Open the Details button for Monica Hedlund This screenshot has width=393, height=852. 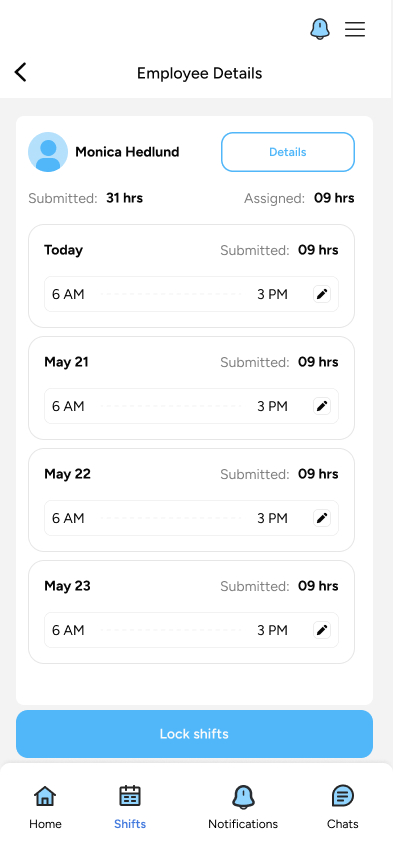[x=288, y=152]
